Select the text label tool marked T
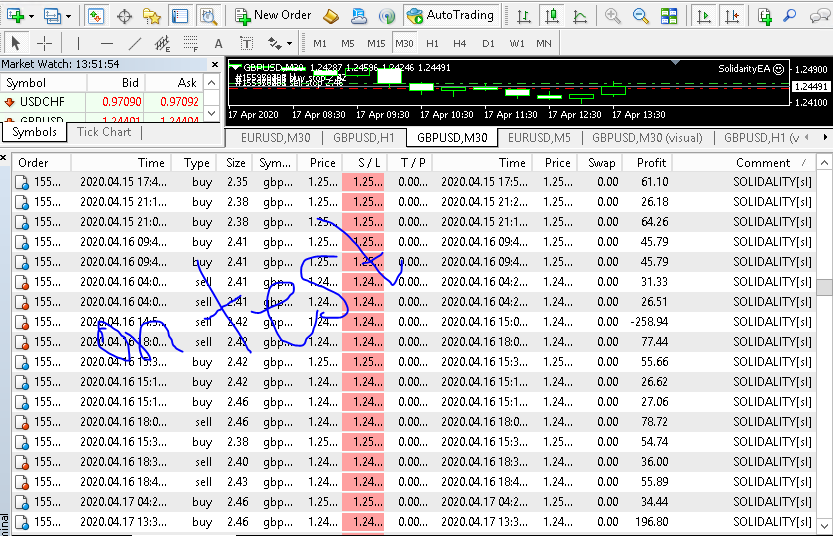Viewport: 833px width, 536px height. tap(246, 44)
